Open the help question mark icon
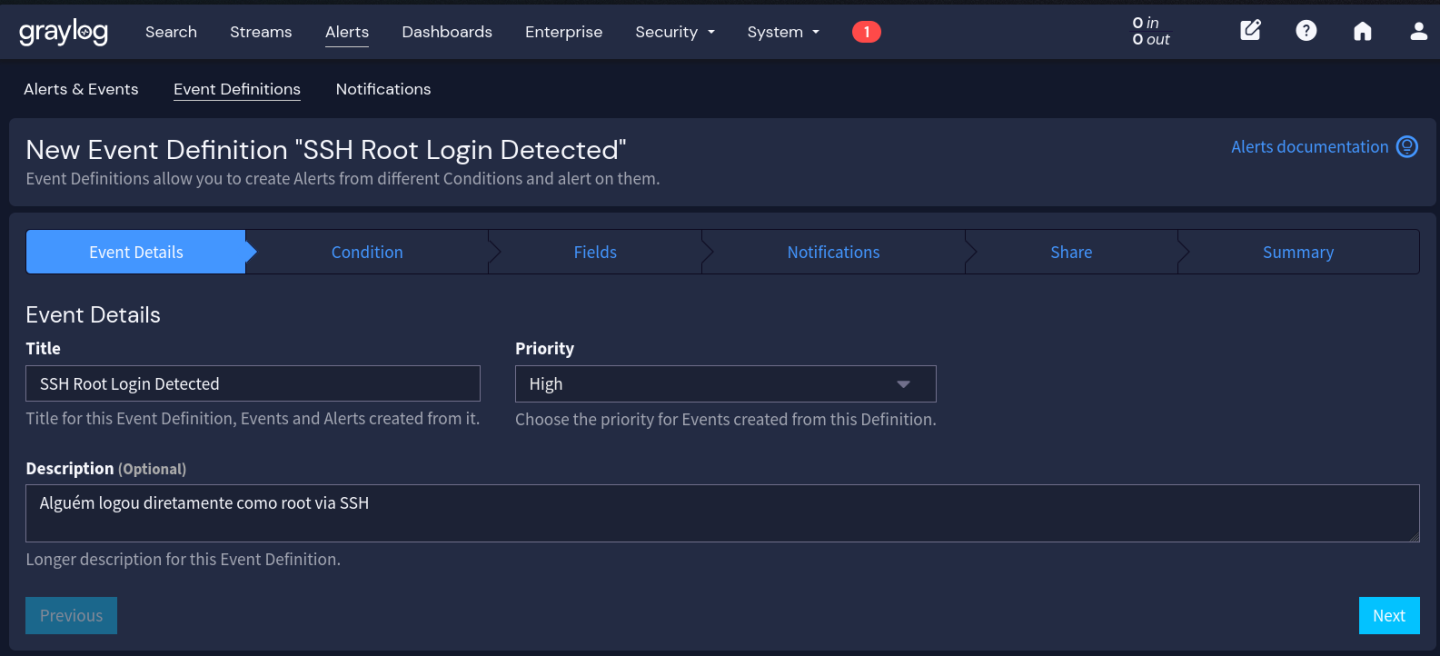The image size is (1440, 656). coord(1306,31)
